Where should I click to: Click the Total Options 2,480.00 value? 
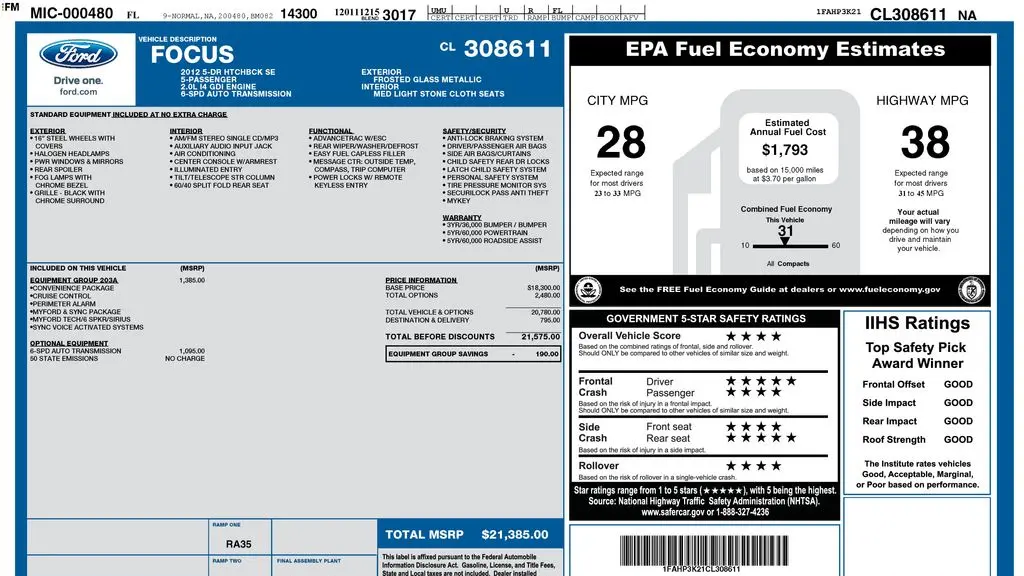[x=547, y=295]
